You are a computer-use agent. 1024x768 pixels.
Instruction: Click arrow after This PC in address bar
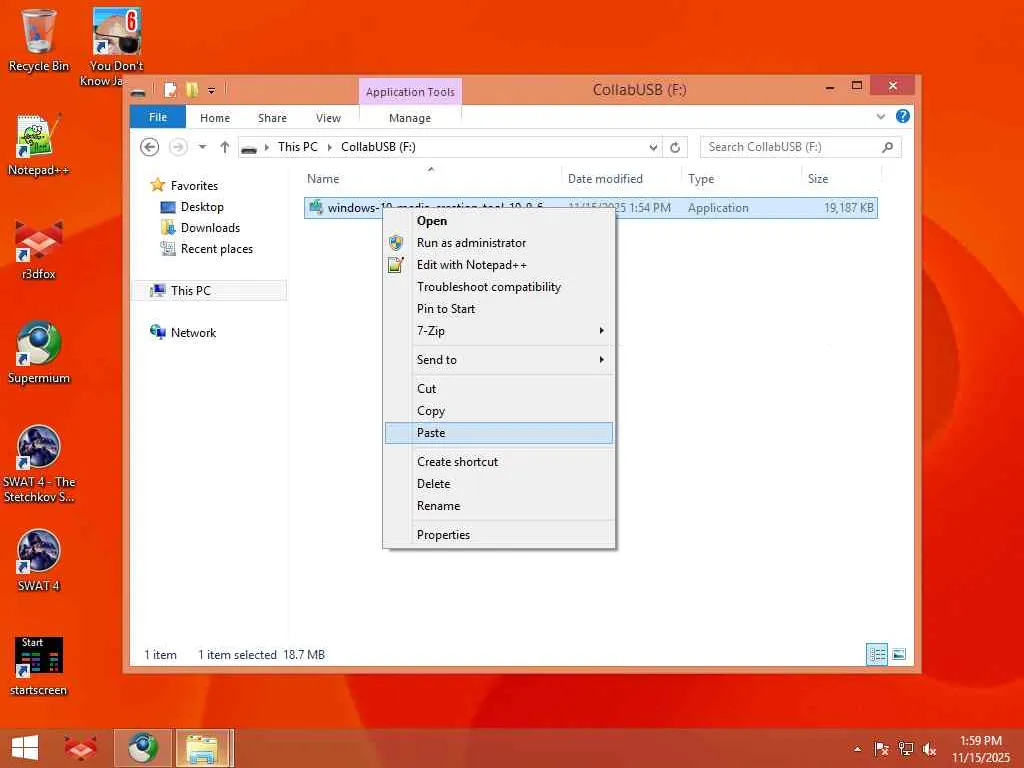[329, 147]
